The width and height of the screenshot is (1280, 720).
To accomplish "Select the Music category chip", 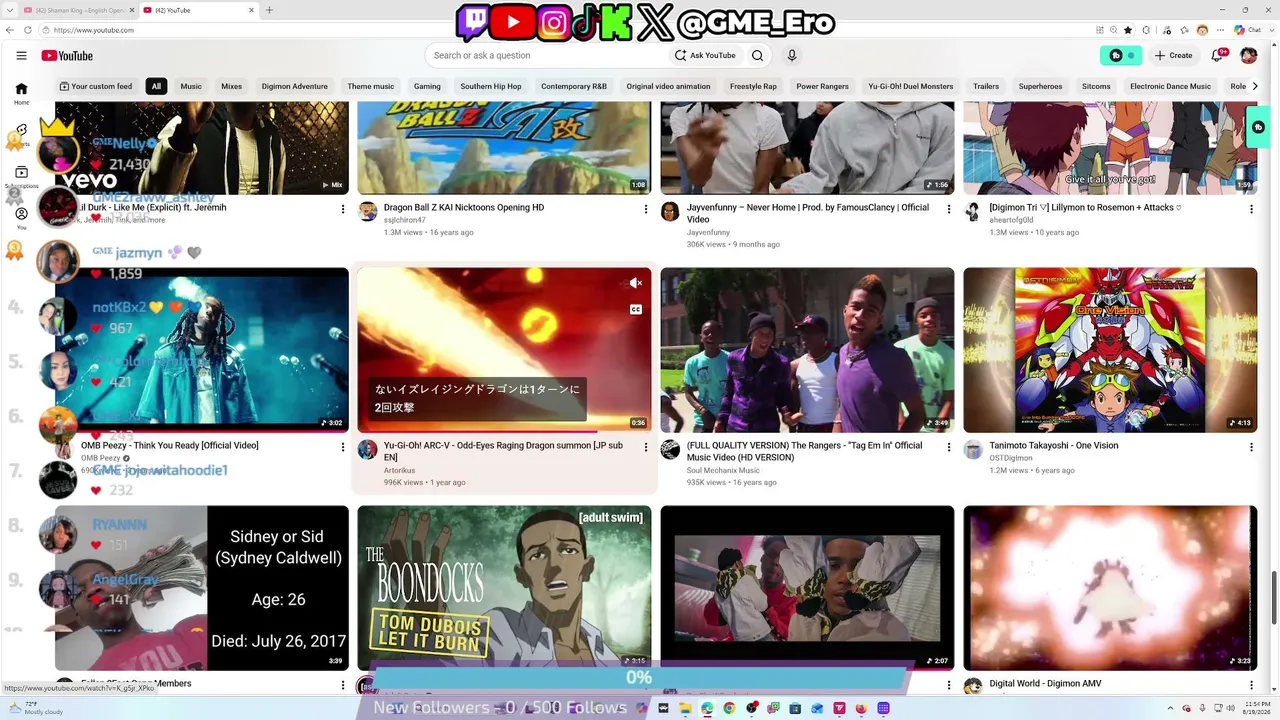I will (191, 86).
